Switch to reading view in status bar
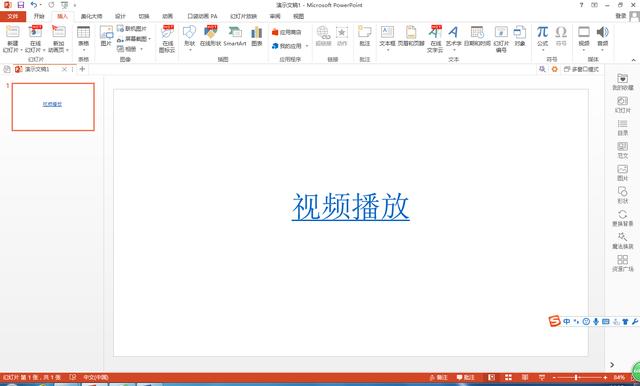Screen dimensions: 640x386 525,377
